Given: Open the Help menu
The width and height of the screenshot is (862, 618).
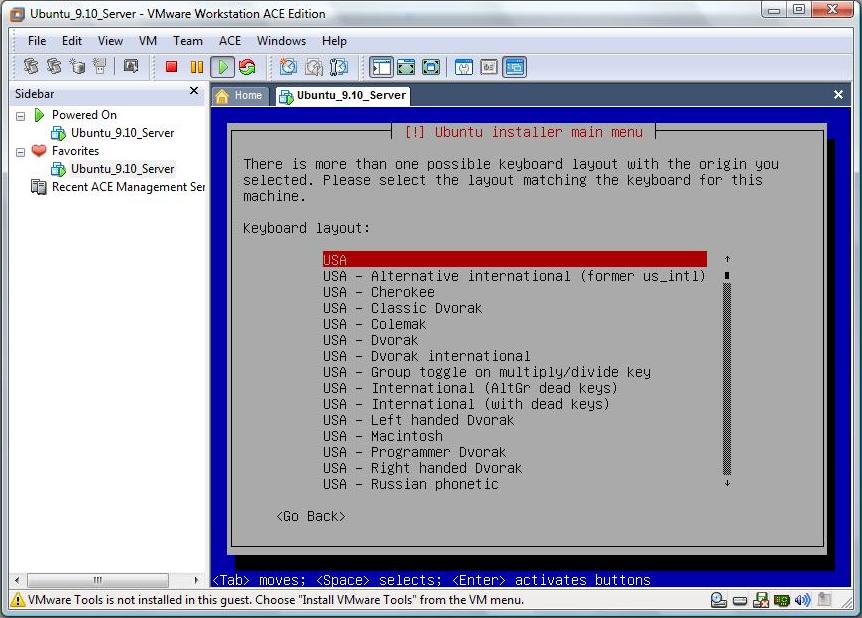Looking at the screenshot, I should (x=334, y=41).
